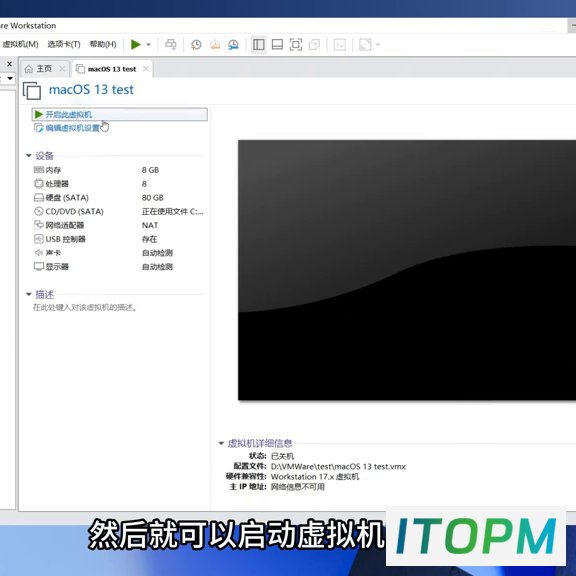Click the description text field
Screen dimensions: 576x576
point(85,307)
